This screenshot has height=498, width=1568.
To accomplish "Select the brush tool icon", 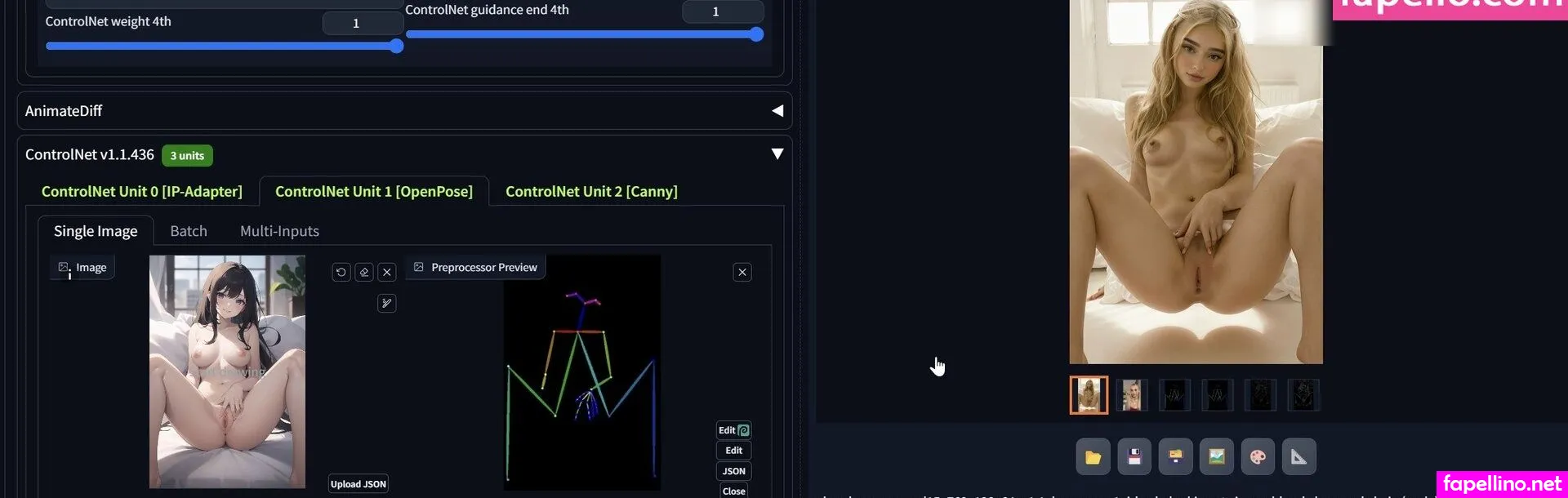I will [387, 304].
